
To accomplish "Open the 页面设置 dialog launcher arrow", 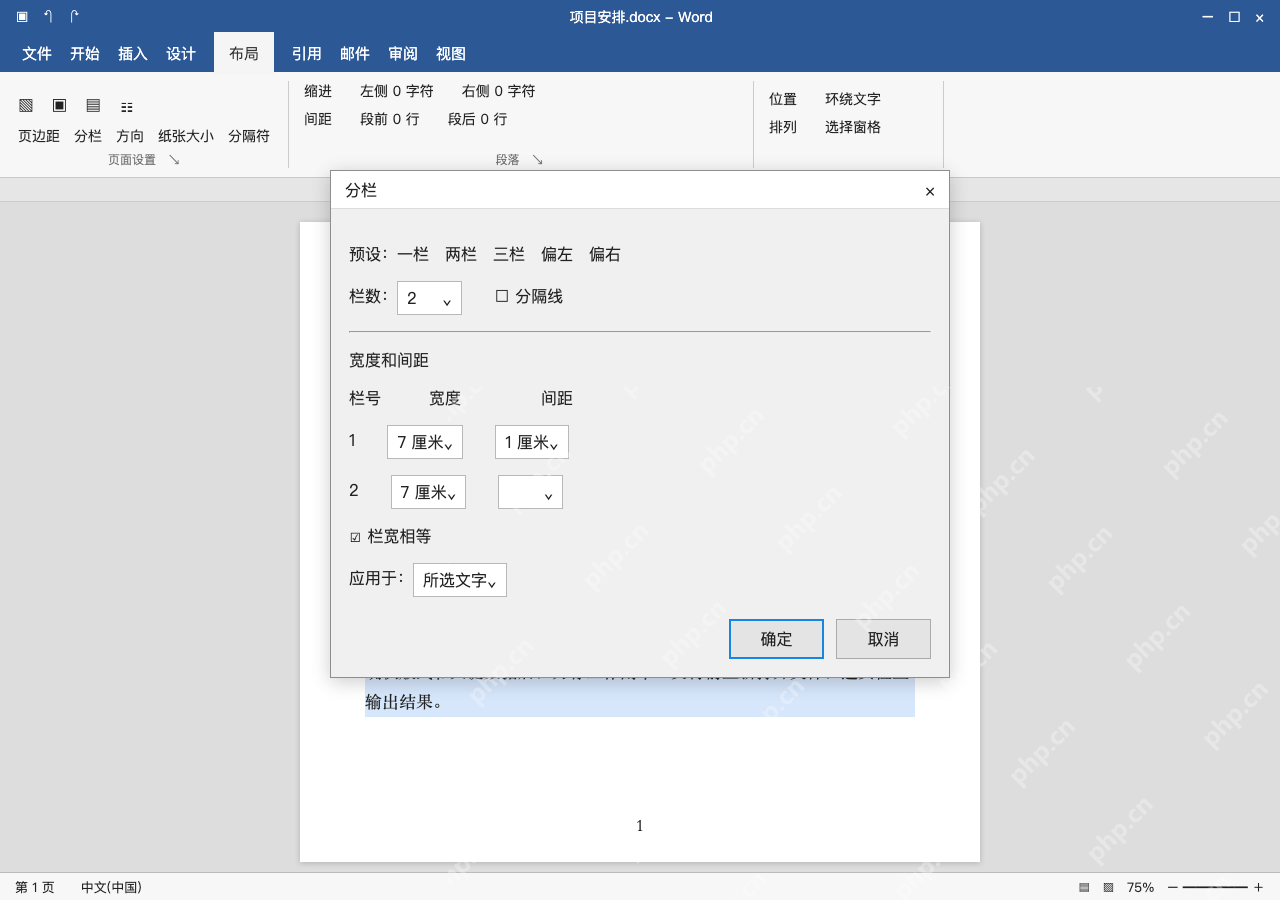I will tap(174, 160).
